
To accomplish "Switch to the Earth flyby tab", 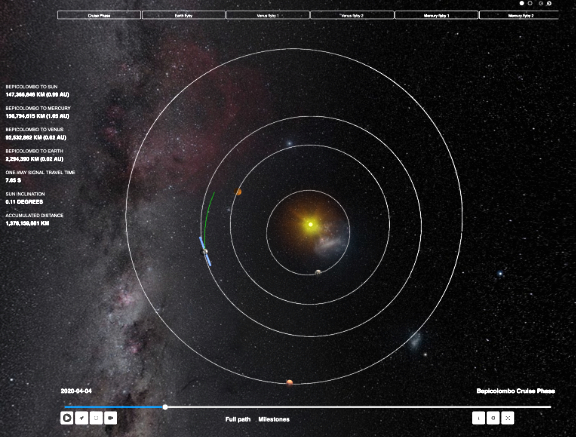I will [184, 15].
